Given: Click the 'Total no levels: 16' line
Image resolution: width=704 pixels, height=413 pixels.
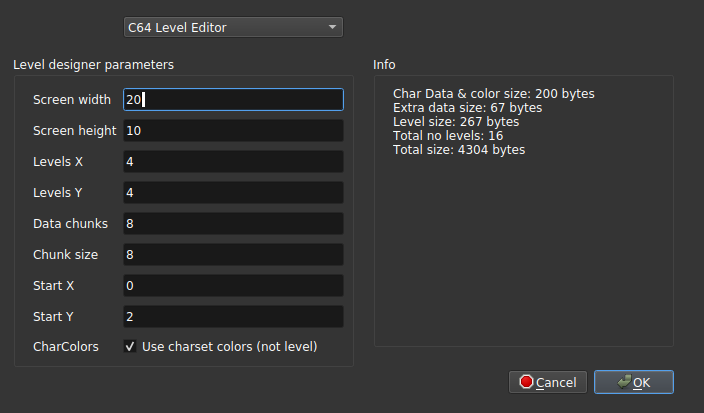Looking at the screenshot, I should click(448, 136).
